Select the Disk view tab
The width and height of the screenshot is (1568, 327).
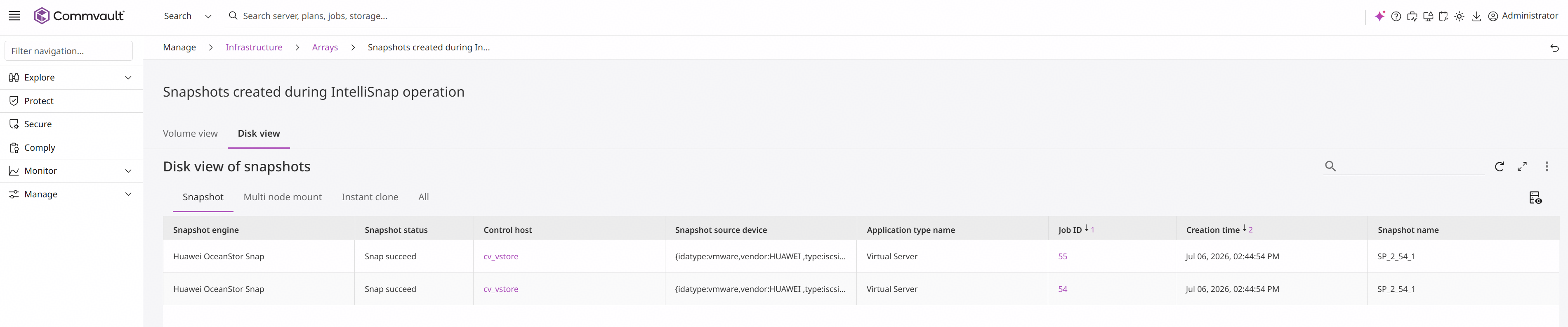(x=259, y=133)
